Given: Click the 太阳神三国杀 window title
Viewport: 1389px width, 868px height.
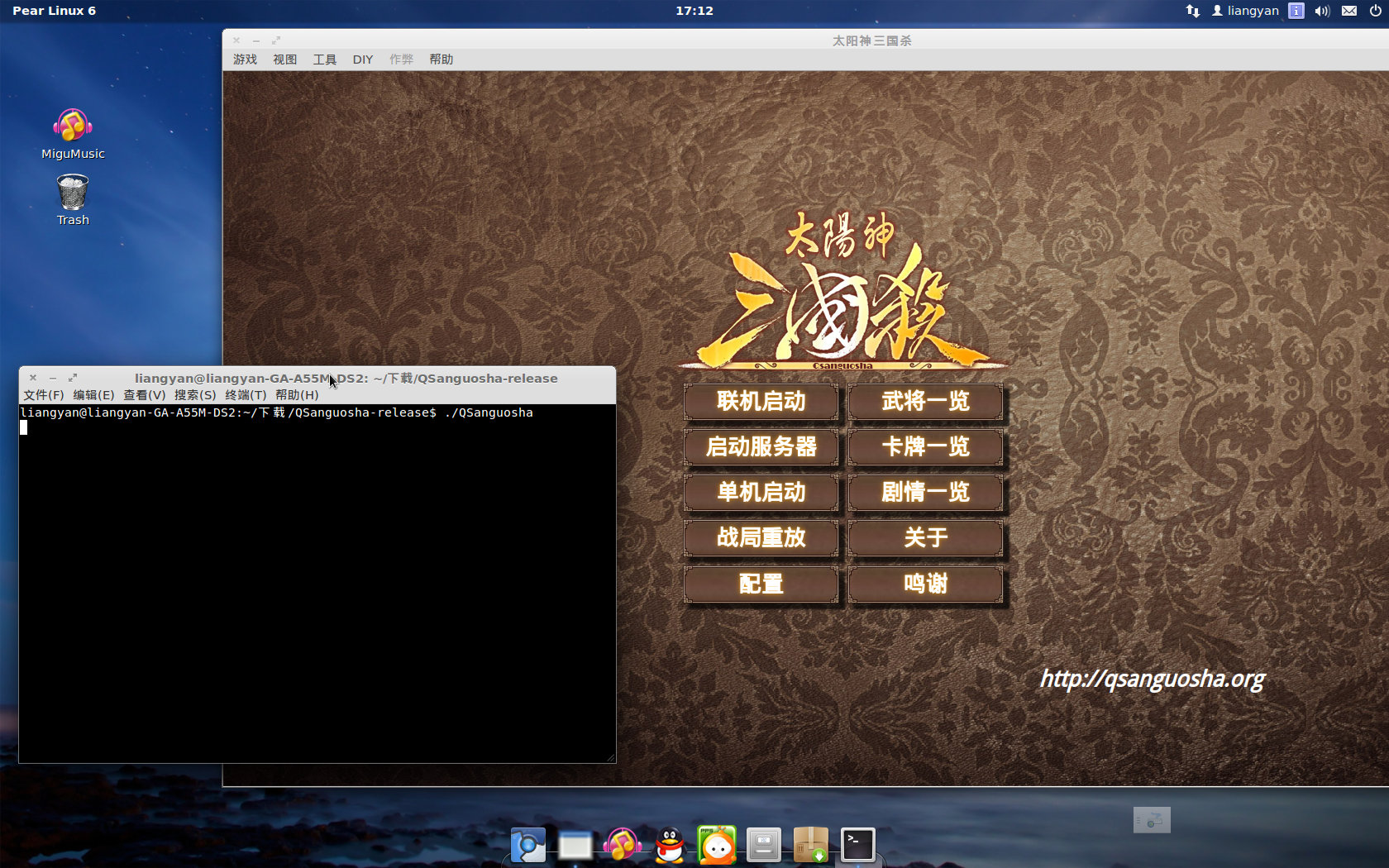Looking at the screenshot, I should 871,41.
